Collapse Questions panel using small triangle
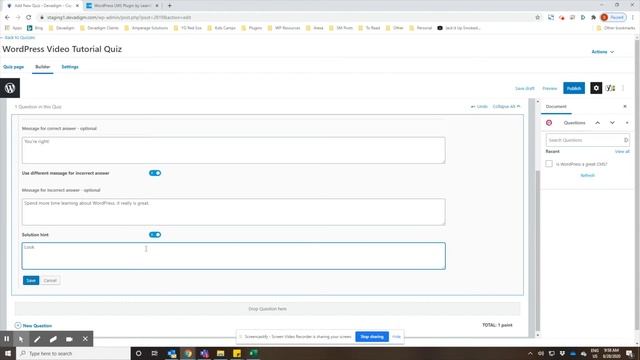This screenshot has height=360, width=640. [627, 123]
